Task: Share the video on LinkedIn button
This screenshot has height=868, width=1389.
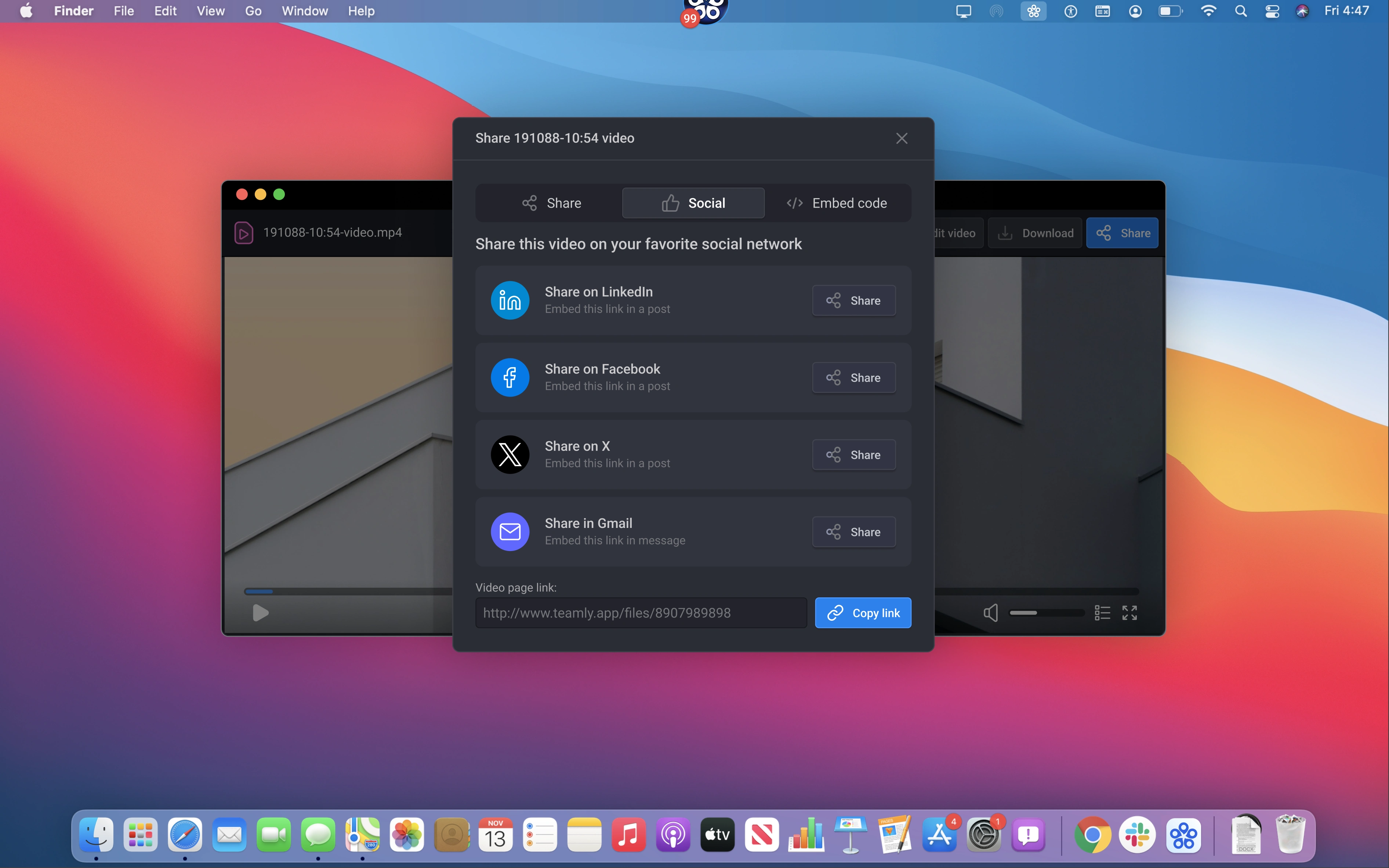Action: (x=853, y=300)
